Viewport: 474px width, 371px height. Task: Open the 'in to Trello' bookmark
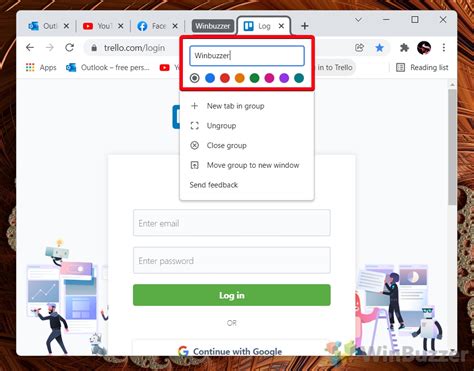[334, 67]
